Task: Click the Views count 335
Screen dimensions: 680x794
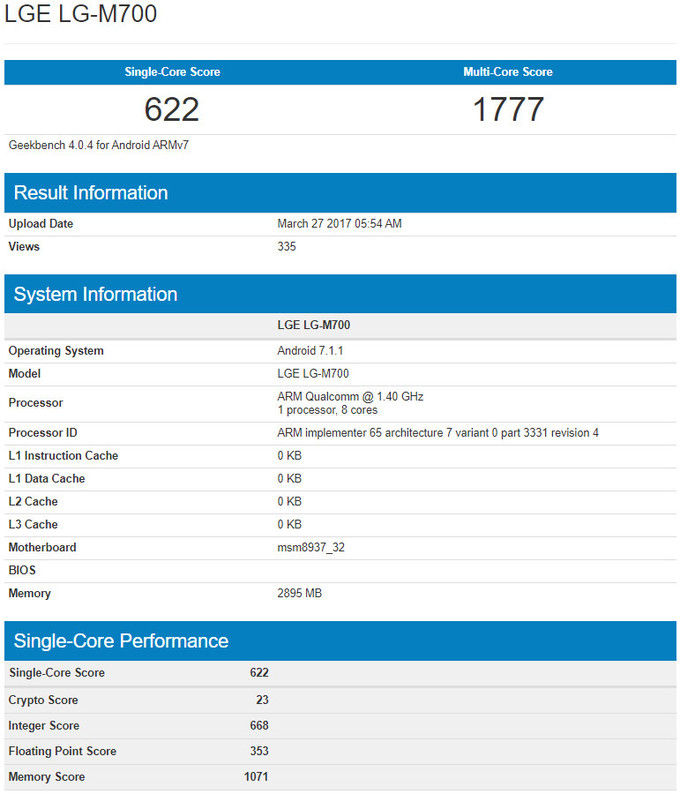Action: 286,246
